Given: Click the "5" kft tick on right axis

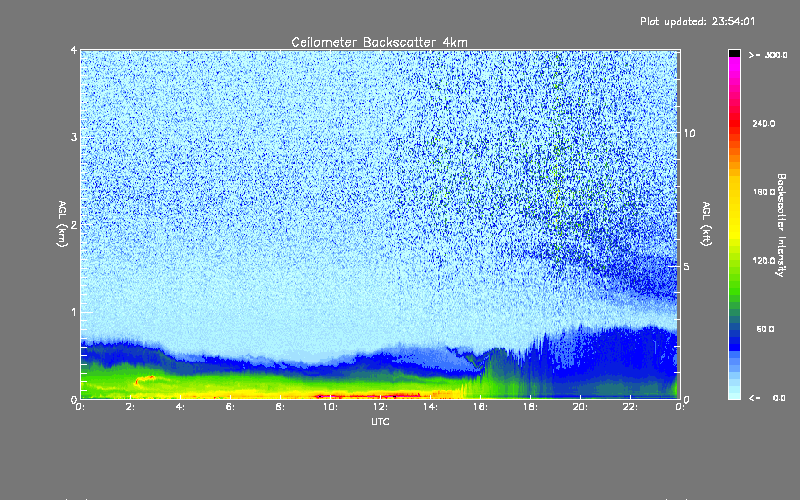Looking at the screenshot, I should (687, 266).
